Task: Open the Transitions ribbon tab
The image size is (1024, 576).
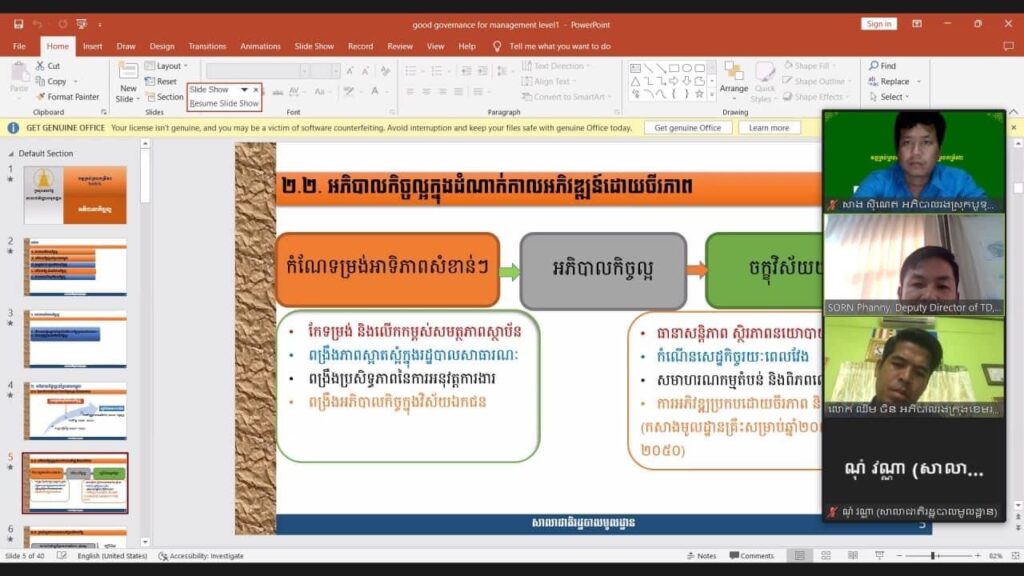Action: pyautogui.click(x=207, y=46)
